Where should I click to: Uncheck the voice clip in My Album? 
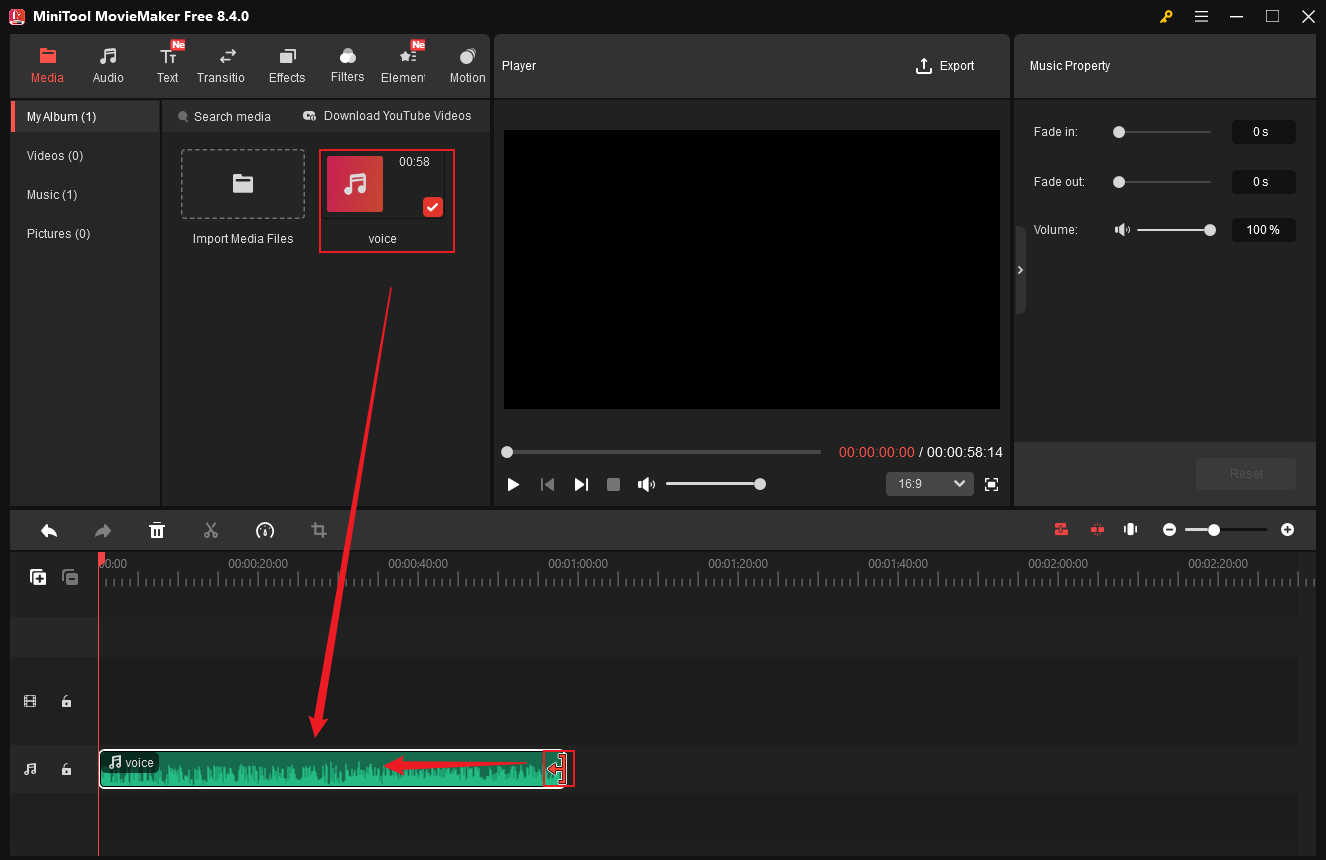[x=432, y=207]
